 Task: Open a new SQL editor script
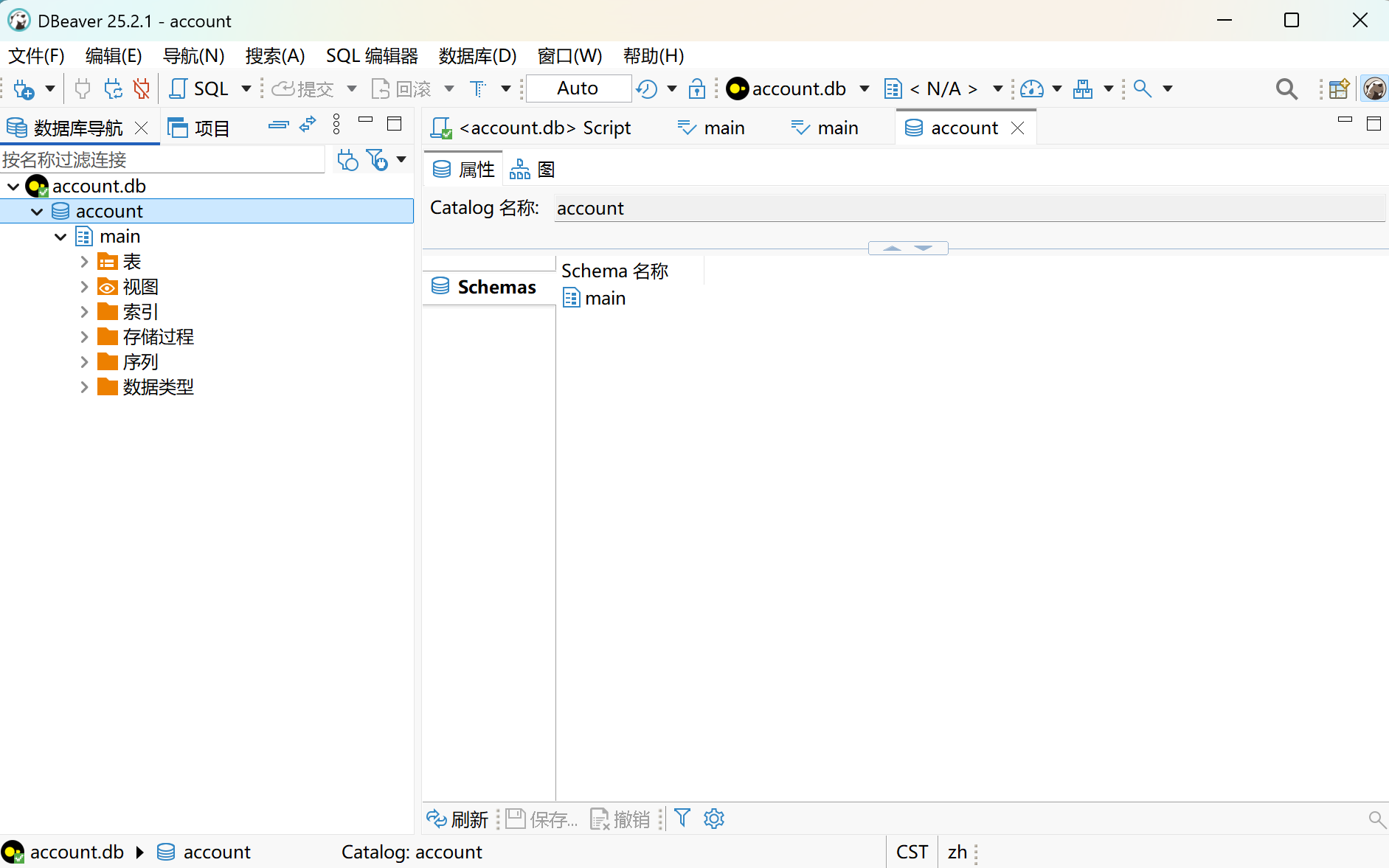pos(199,88)
